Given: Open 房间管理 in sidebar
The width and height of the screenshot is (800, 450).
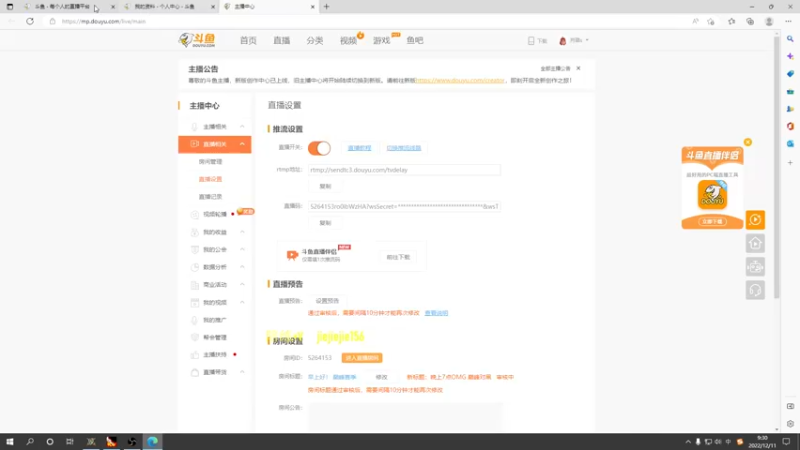Looking at the screenshot, I should pyautogui.click(x=210, y=162).
